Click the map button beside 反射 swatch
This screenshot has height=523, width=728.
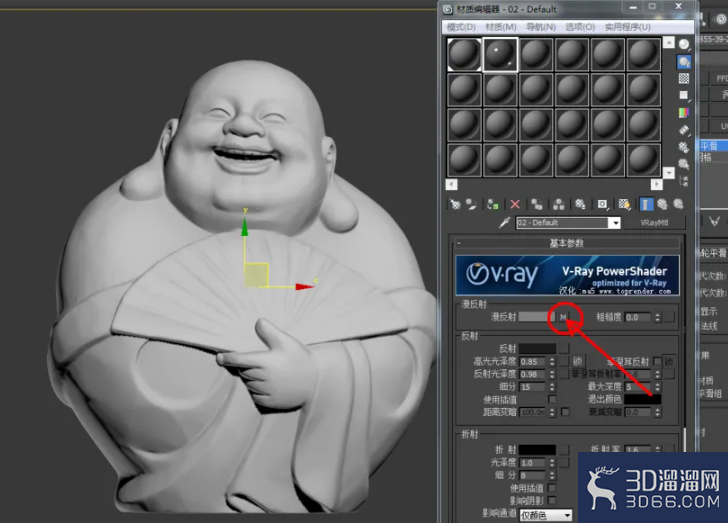pyautogui.click(x=564, y=348)
